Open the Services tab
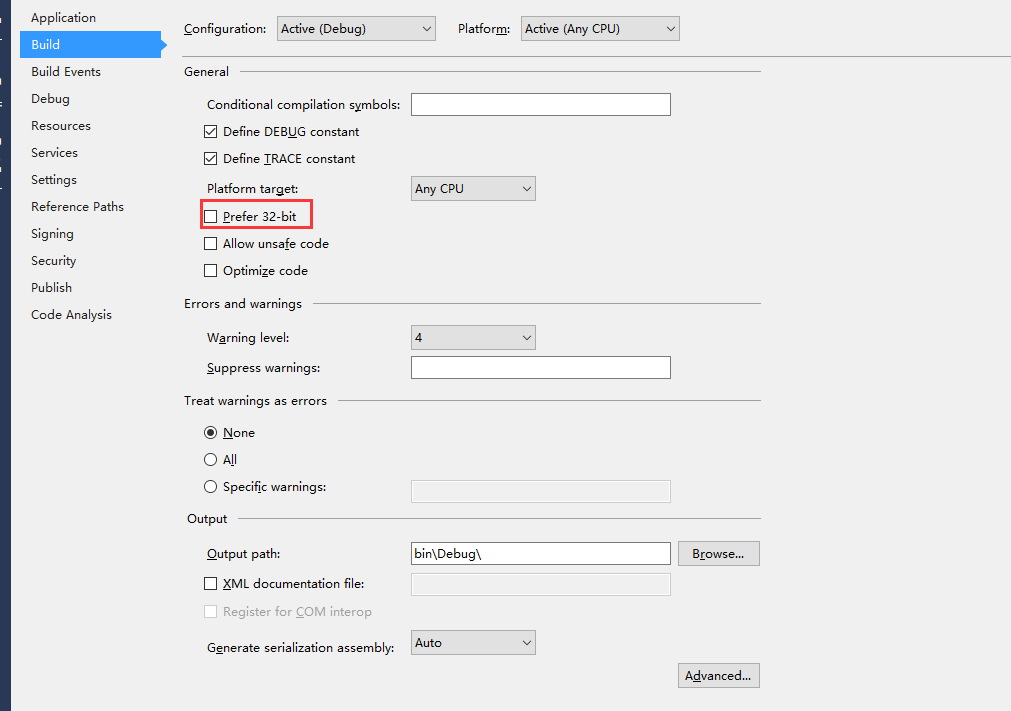1011x711 pixels. click(x=54, y=153)
